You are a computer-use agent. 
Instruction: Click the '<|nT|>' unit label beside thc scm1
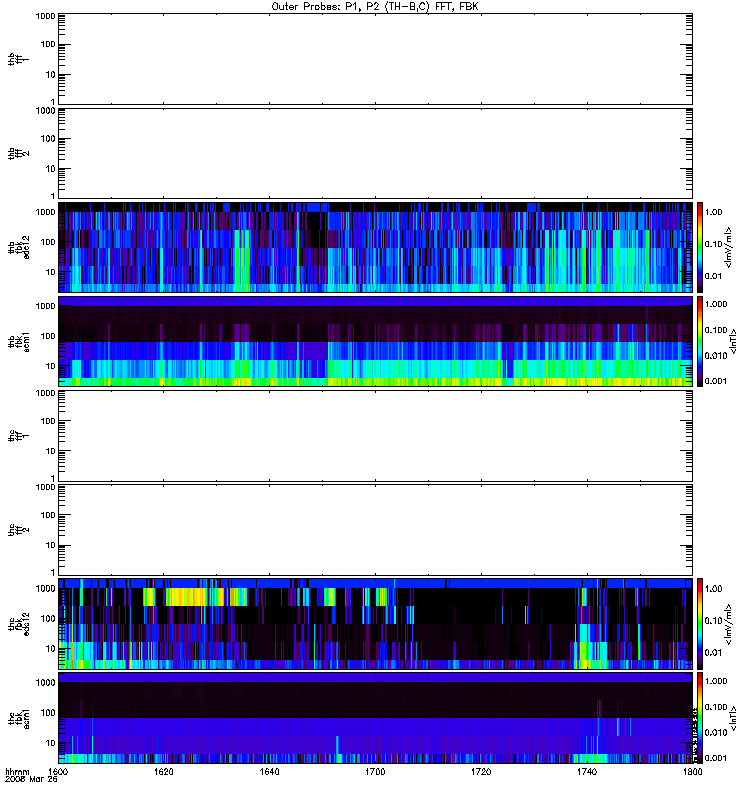734,718
